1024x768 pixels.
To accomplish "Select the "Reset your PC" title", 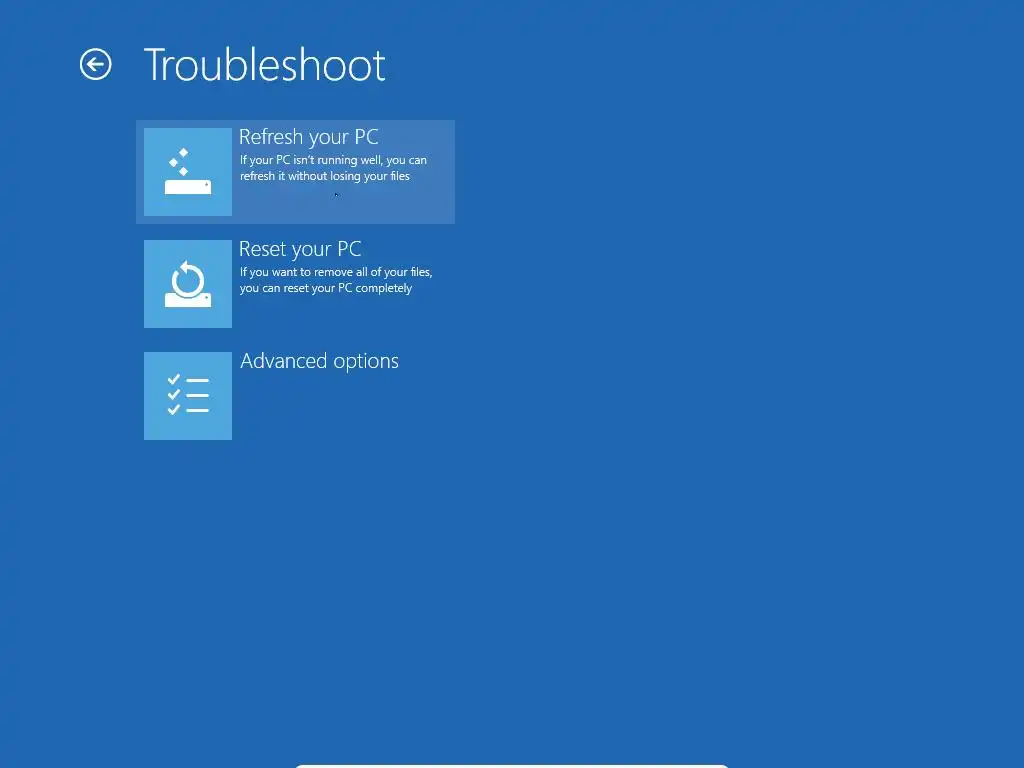I will click(300, 249).
